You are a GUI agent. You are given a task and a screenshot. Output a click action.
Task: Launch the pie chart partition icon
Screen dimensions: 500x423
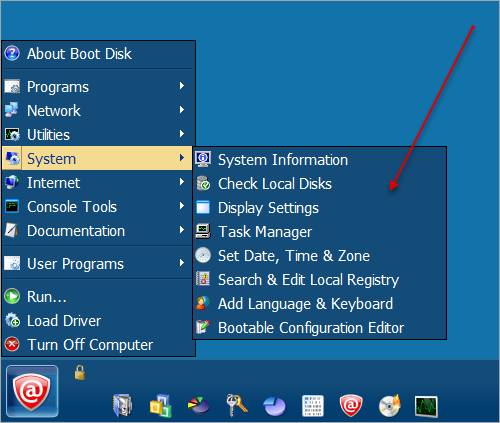pyautogui.click(x=199, y=405)
